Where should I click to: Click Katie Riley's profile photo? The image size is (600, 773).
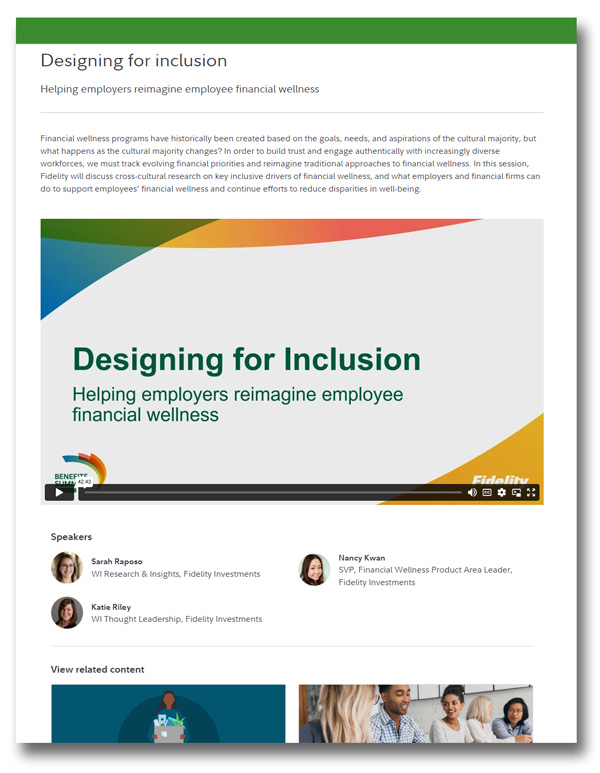(67, 612)
